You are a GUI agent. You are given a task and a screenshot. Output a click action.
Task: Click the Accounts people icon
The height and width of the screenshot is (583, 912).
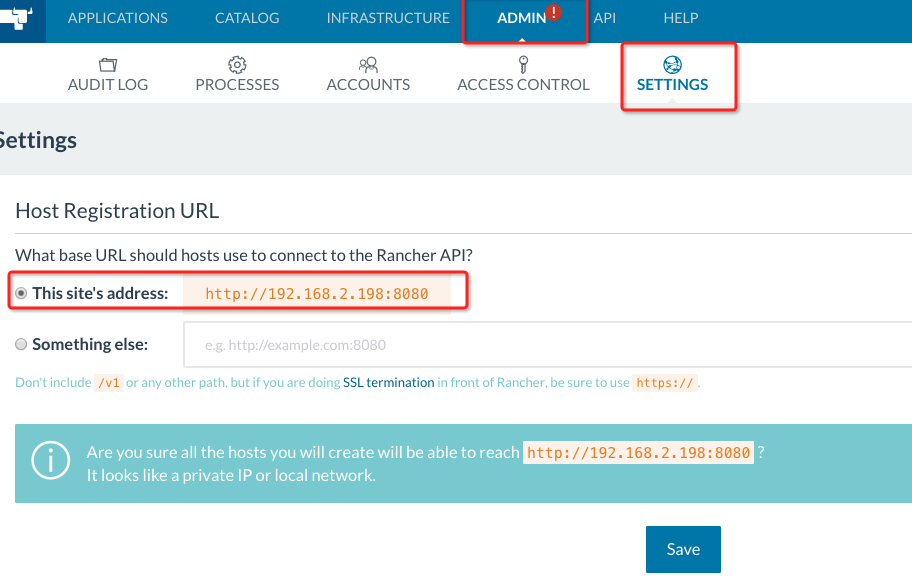point(368,65)
